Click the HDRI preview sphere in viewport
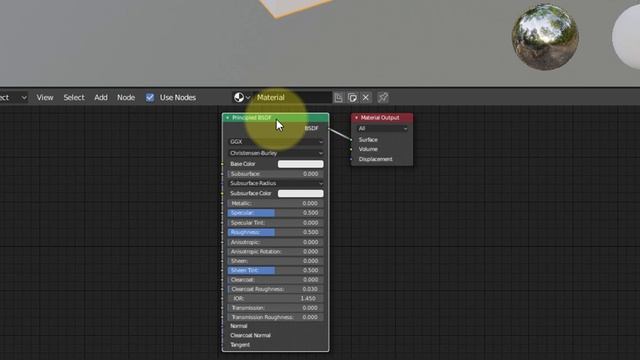 click(x=545, y=37)
